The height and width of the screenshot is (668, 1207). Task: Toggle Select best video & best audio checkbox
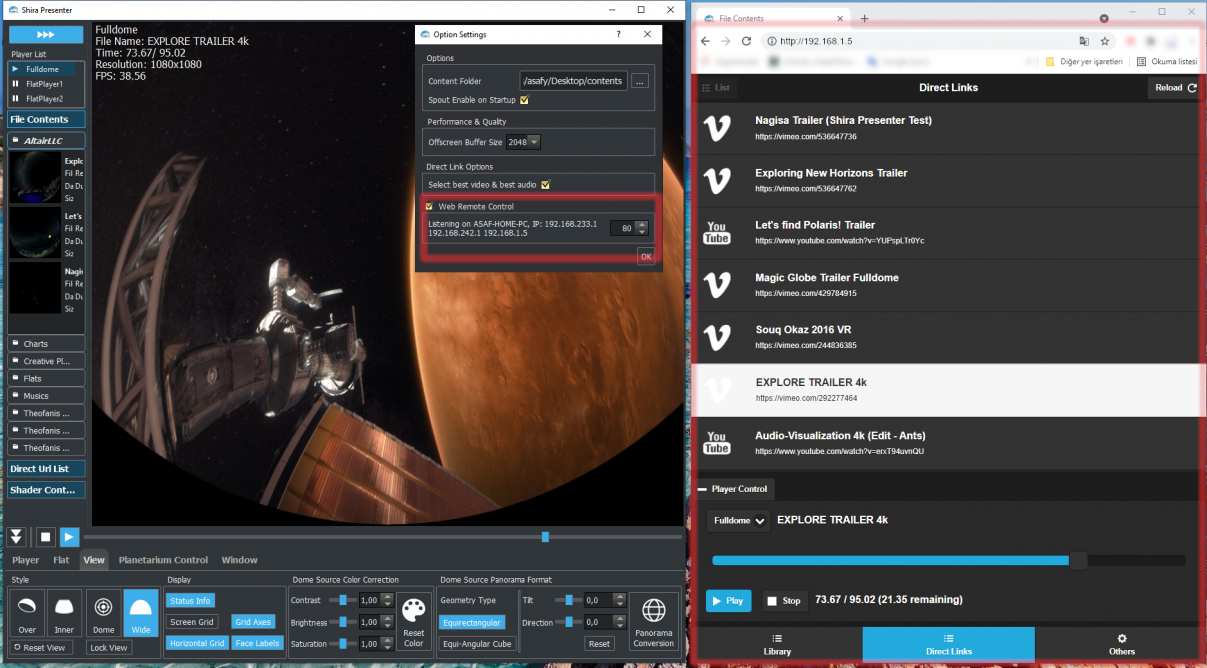point(546,184)
